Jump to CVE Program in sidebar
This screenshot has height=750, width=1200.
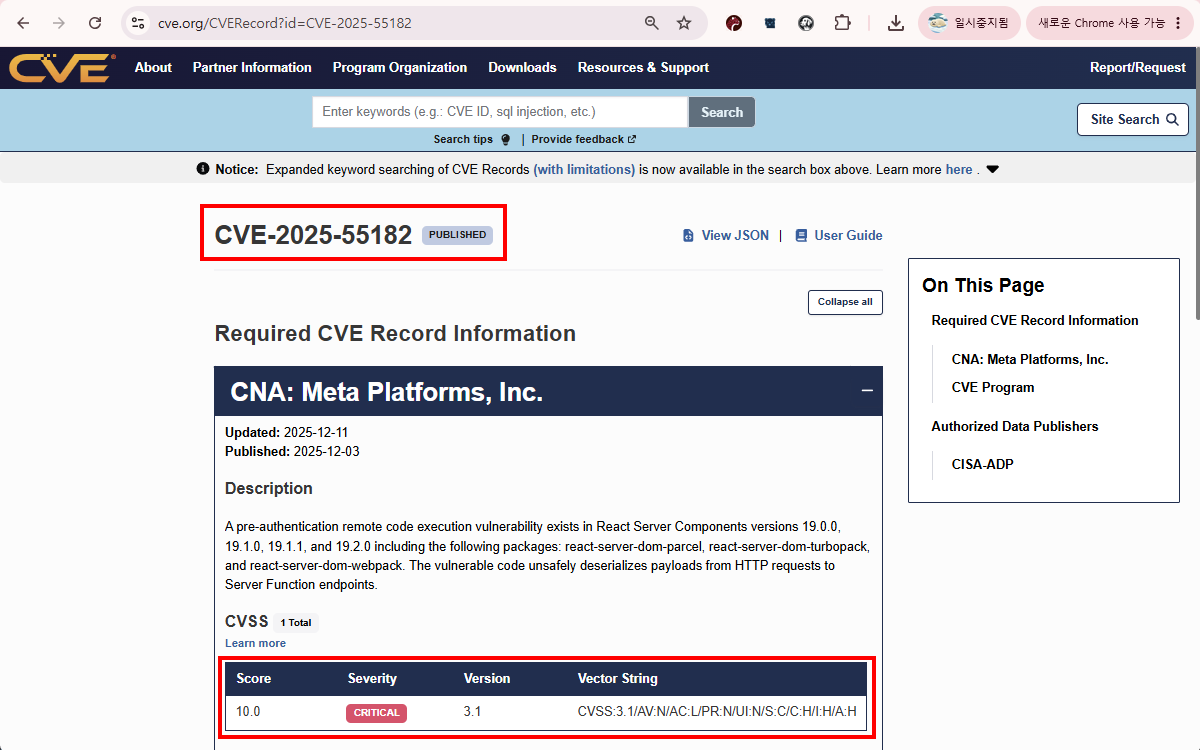(993, 387)
